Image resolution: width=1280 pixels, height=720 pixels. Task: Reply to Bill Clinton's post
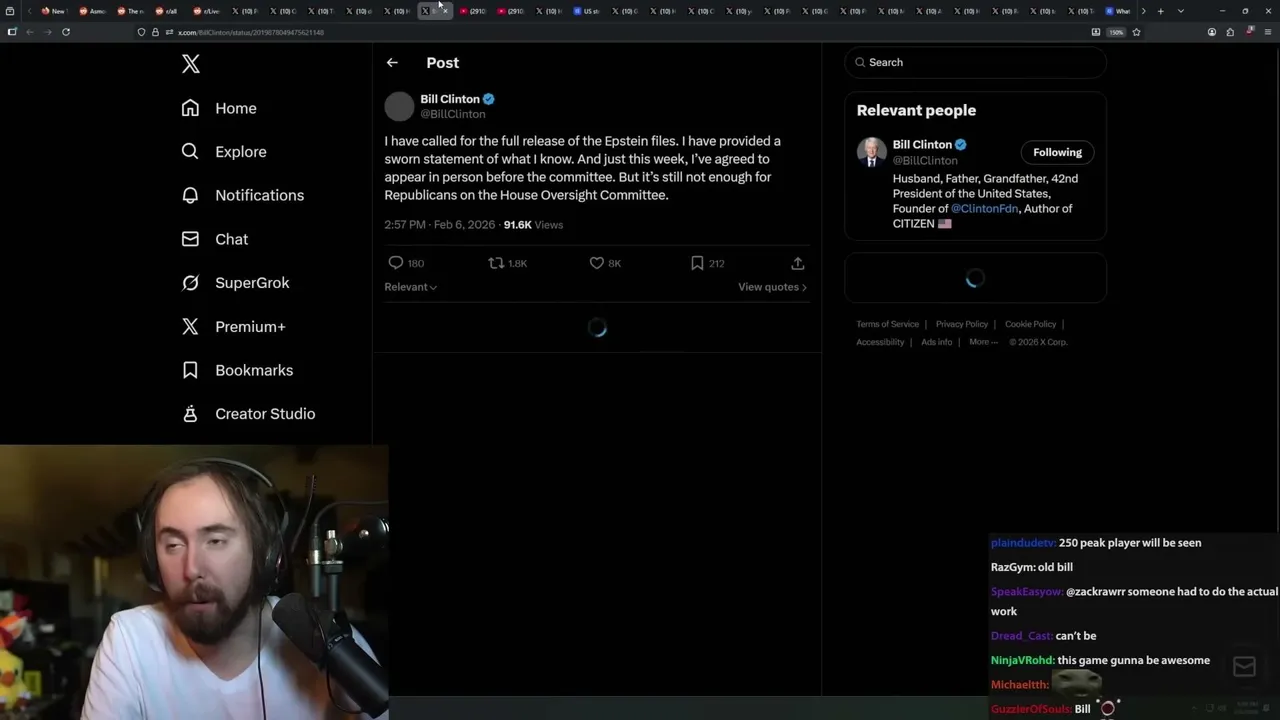396,263
